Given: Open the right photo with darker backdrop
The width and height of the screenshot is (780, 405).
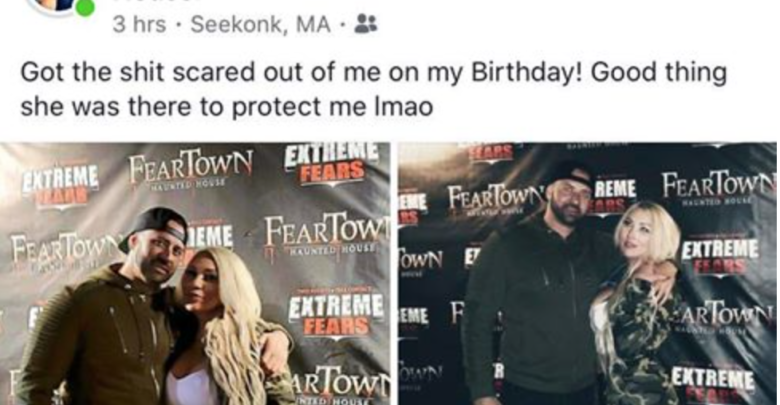Looking at the screenshot, I should click(x=587, y=274).
